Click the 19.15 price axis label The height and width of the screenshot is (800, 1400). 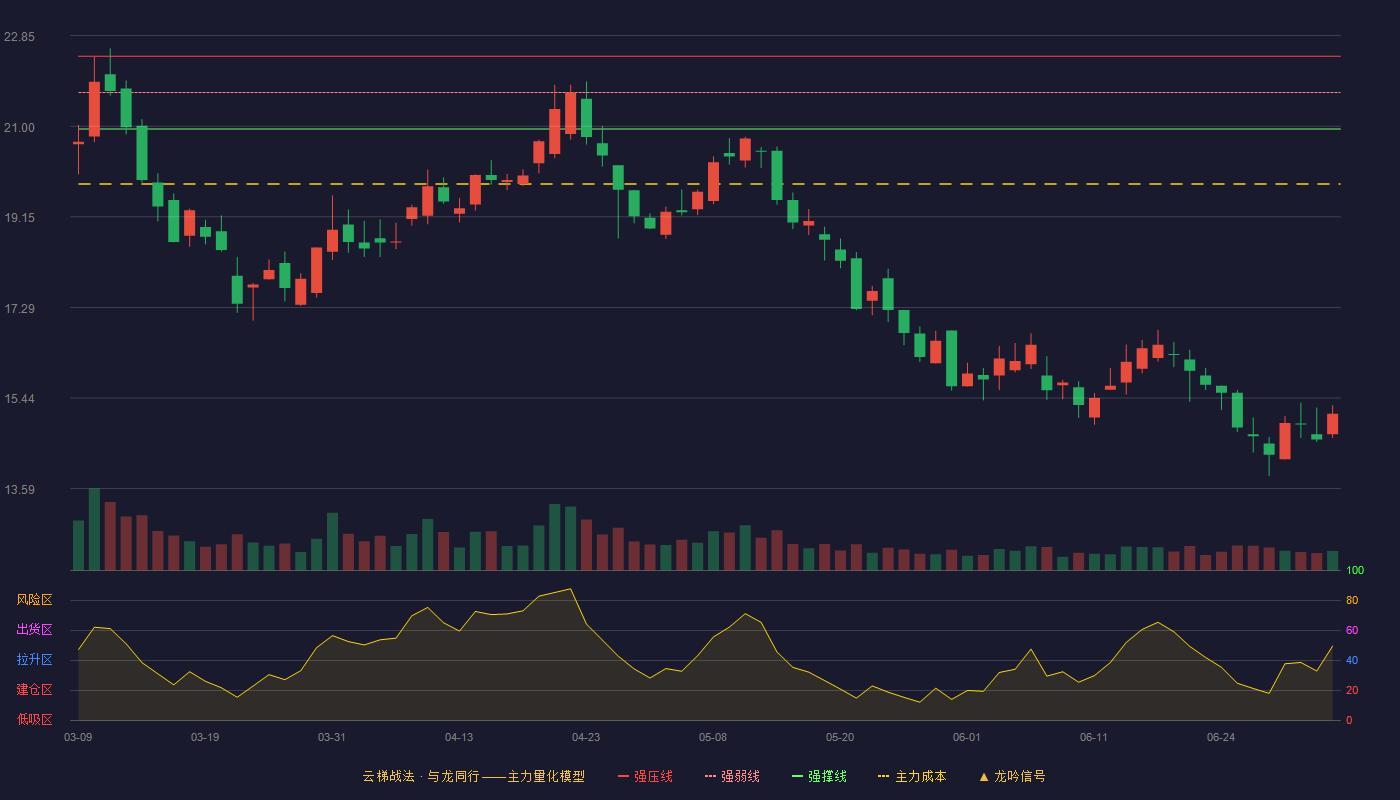pos(19,218)
